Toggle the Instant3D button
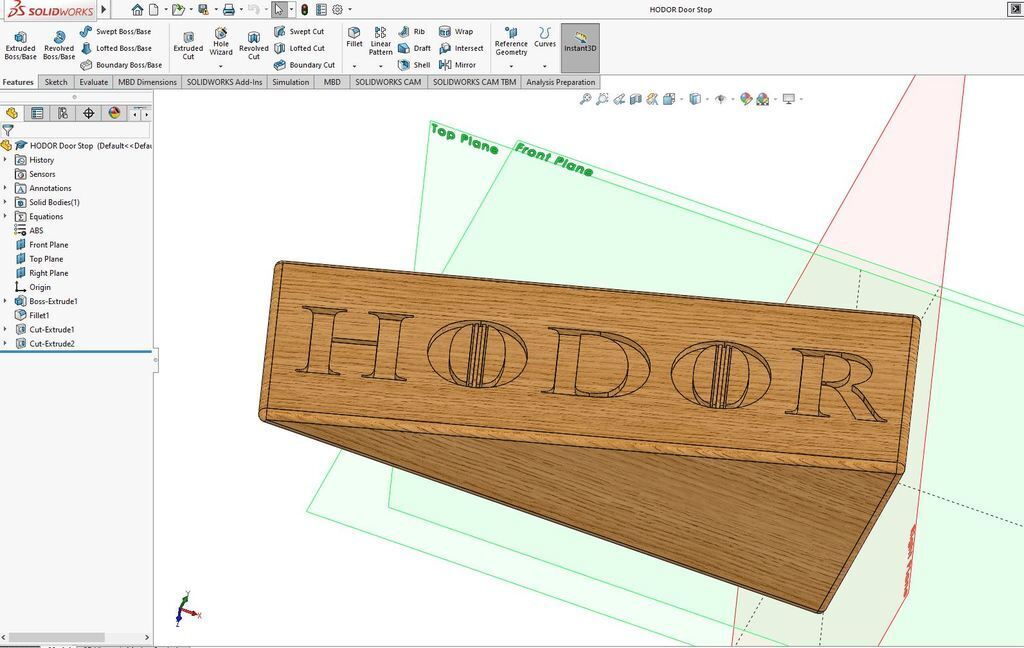This screenshot has width=1024, height=648. [580, 43]
